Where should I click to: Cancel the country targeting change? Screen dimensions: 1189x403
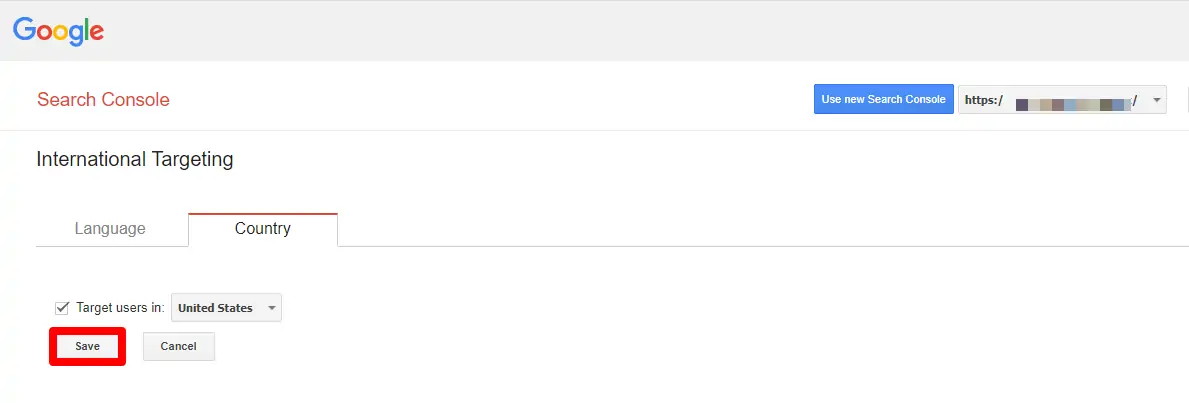coord(178,346)
